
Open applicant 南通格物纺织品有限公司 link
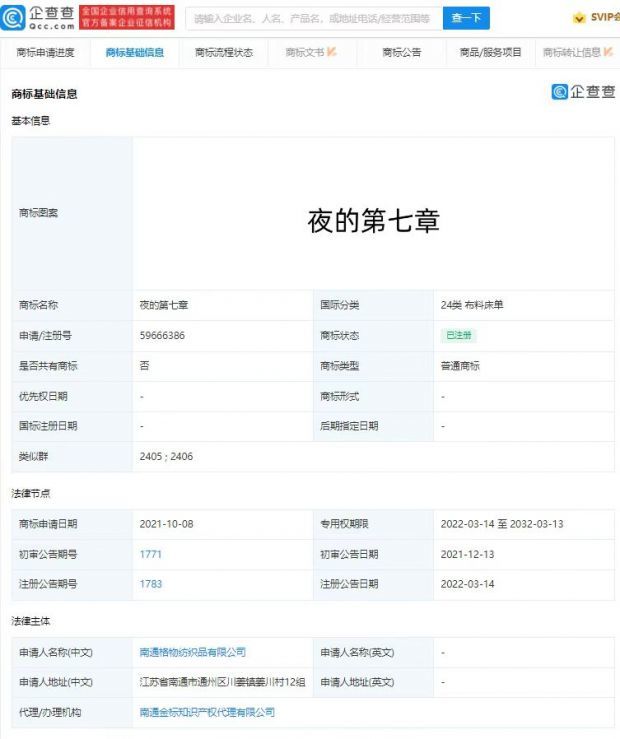(193, 652)
